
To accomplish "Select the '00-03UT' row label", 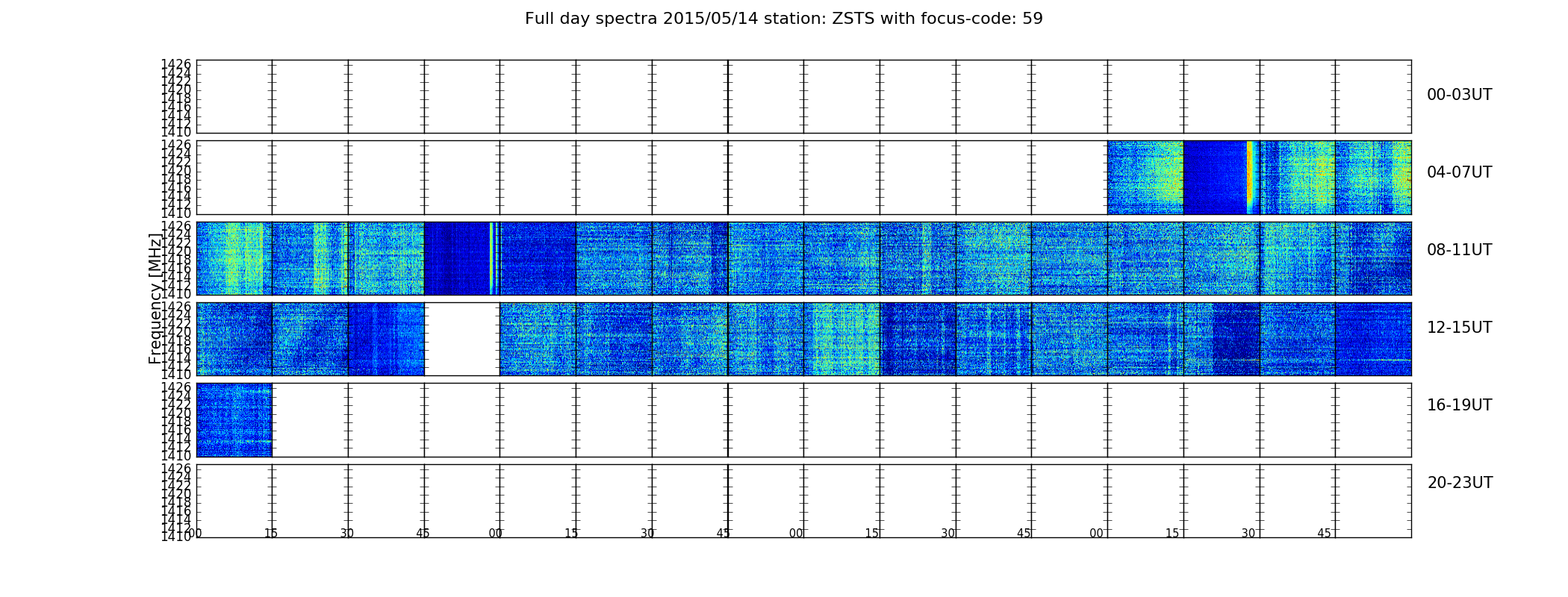I will coord(1459,95).
